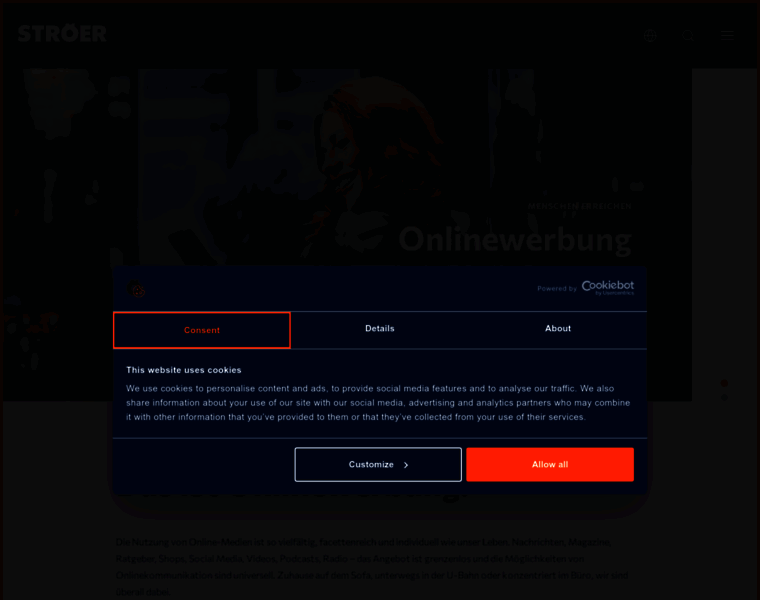Select the red slide indicator dot

tap(724, 383)
